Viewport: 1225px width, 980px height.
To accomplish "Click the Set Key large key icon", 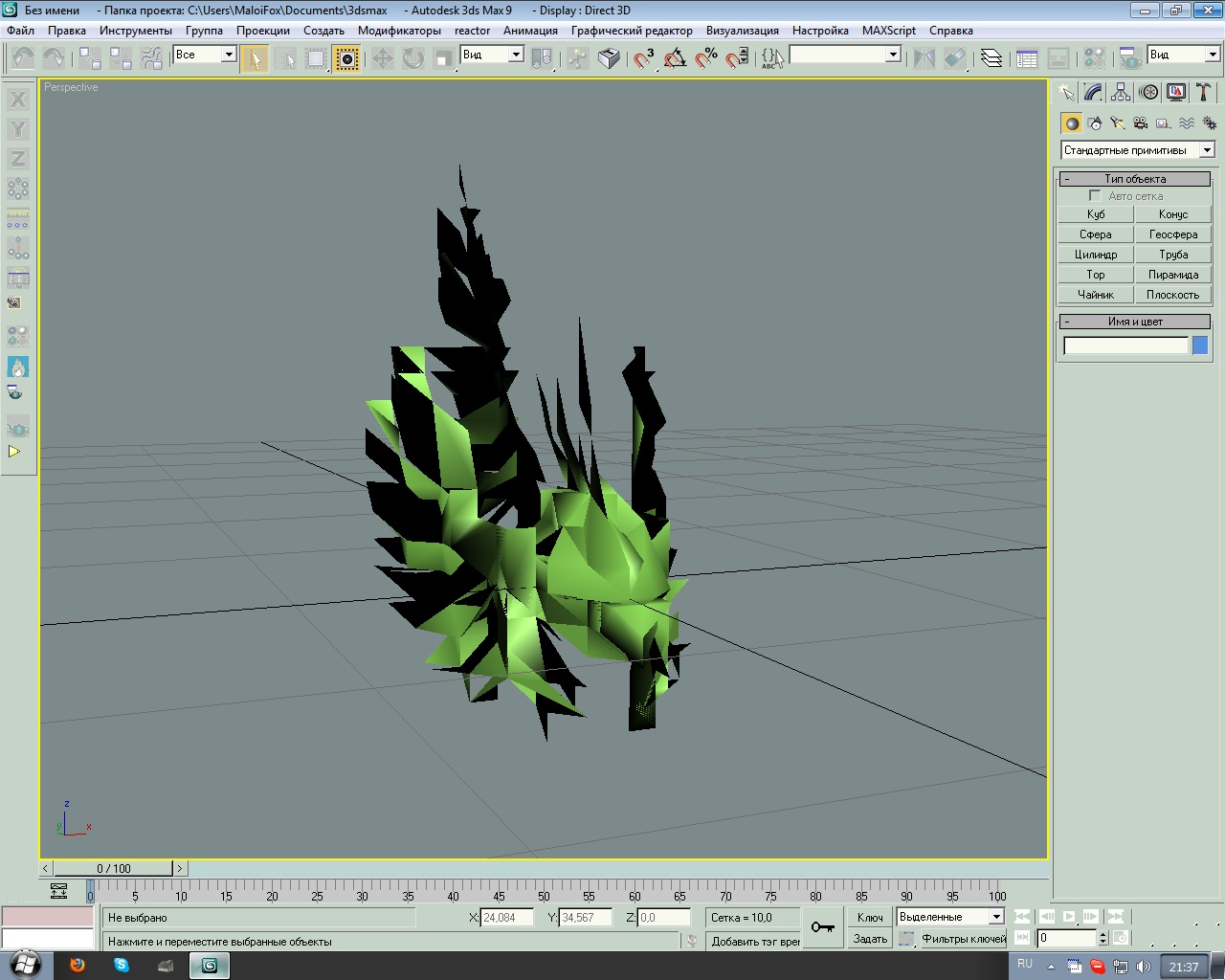I will pos(822,926).
